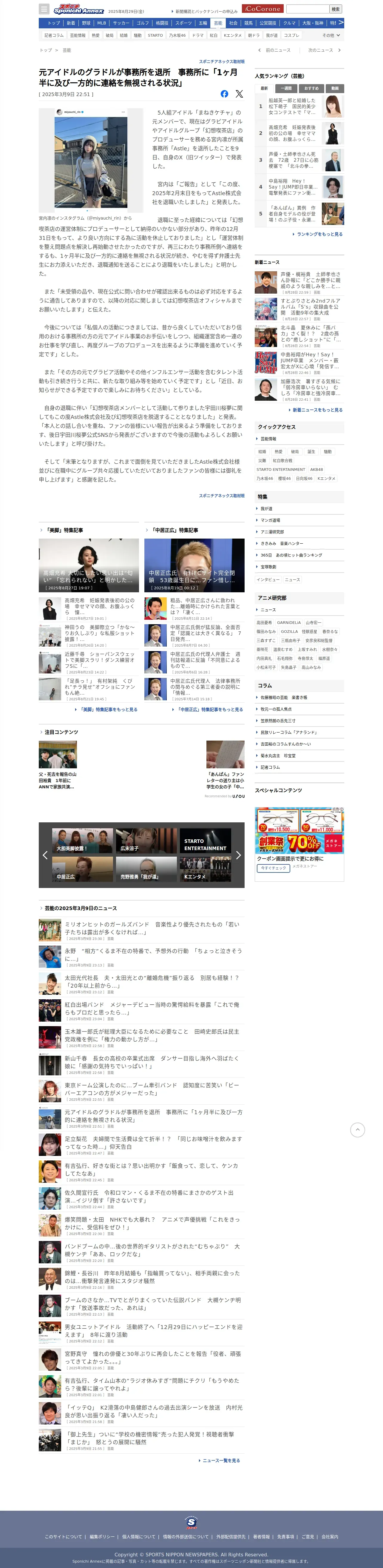Click the 結婚 quick access tag

click(262, 452)
